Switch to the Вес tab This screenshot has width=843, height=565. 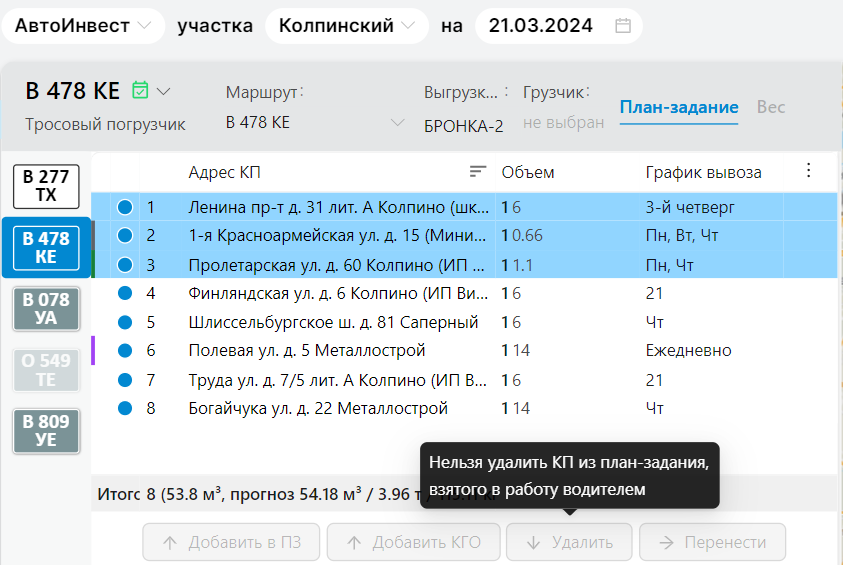[771, 108]
